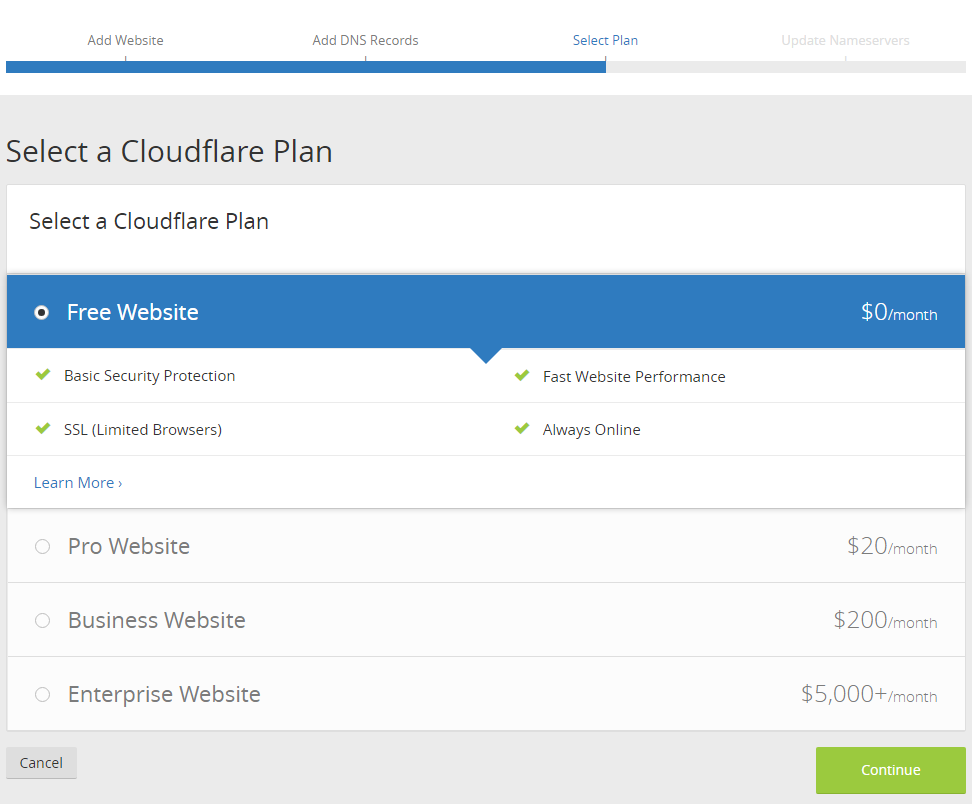The image size is (972, 804).
Task: Go to the Add Website step
Action: [x=125, y=40]
